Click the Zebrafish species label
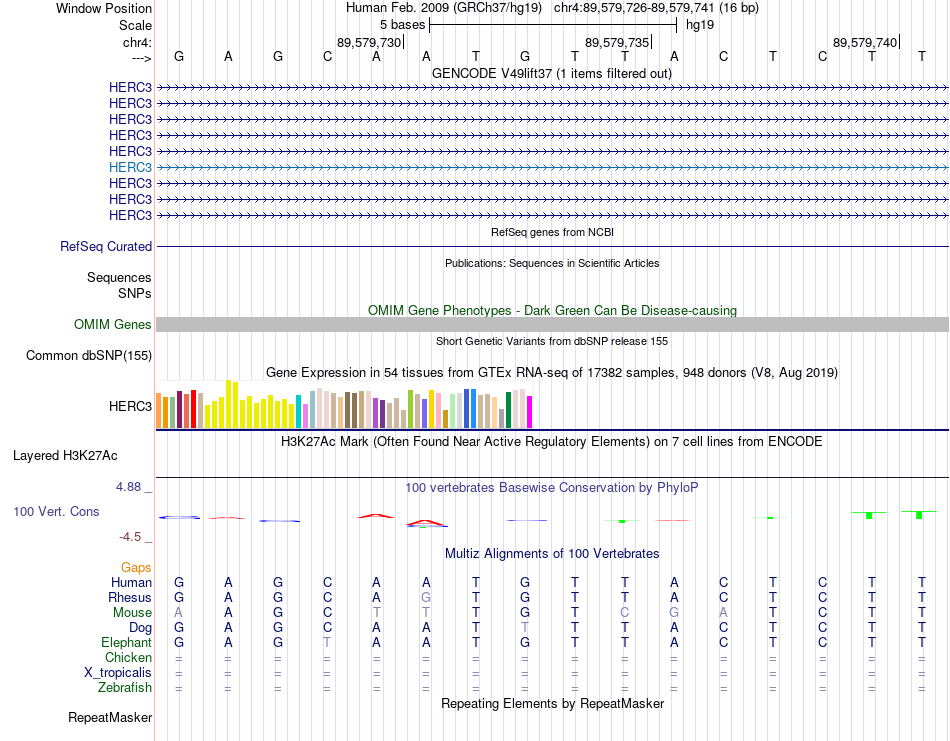Viewport: 950px width, 741px height. coord(125,688)
